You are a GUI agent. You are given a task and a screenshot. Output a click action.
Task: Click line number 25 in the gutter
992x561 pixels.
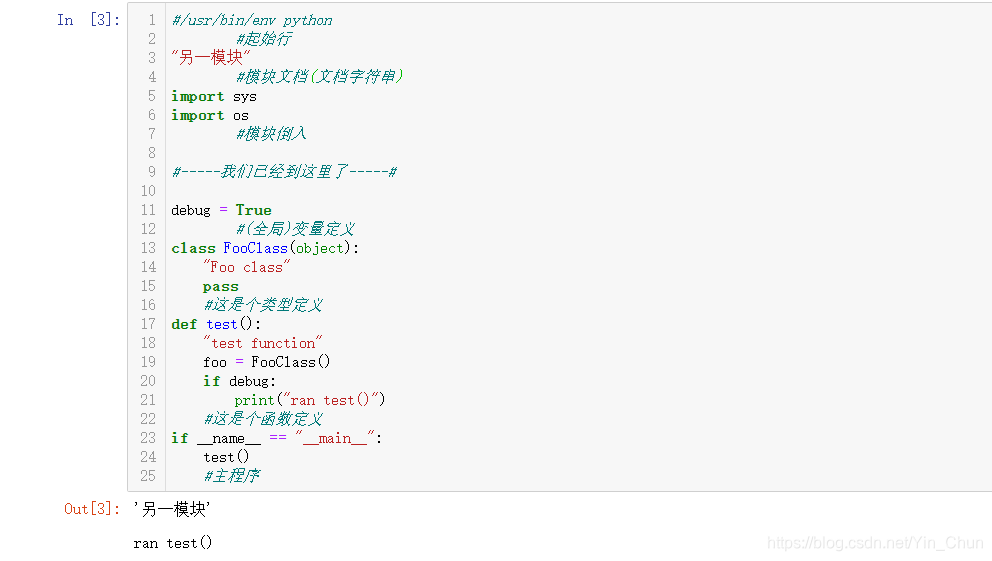(148, 476)
